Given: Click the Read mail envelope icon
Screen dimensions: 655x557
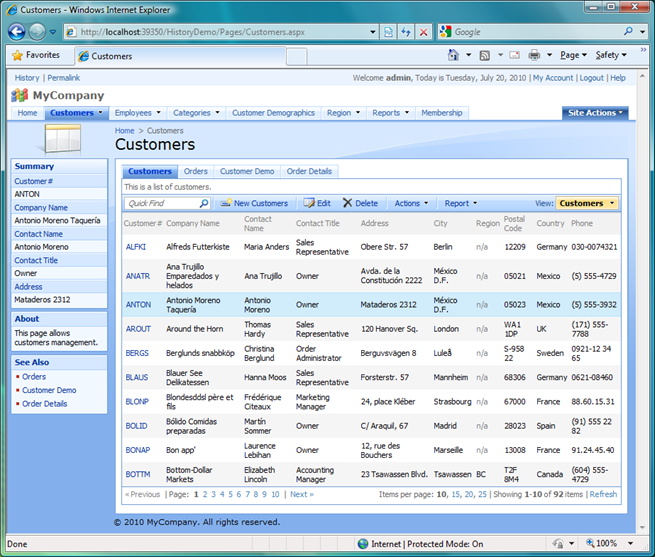Looking at the screenshot, I should pos(515,55).
